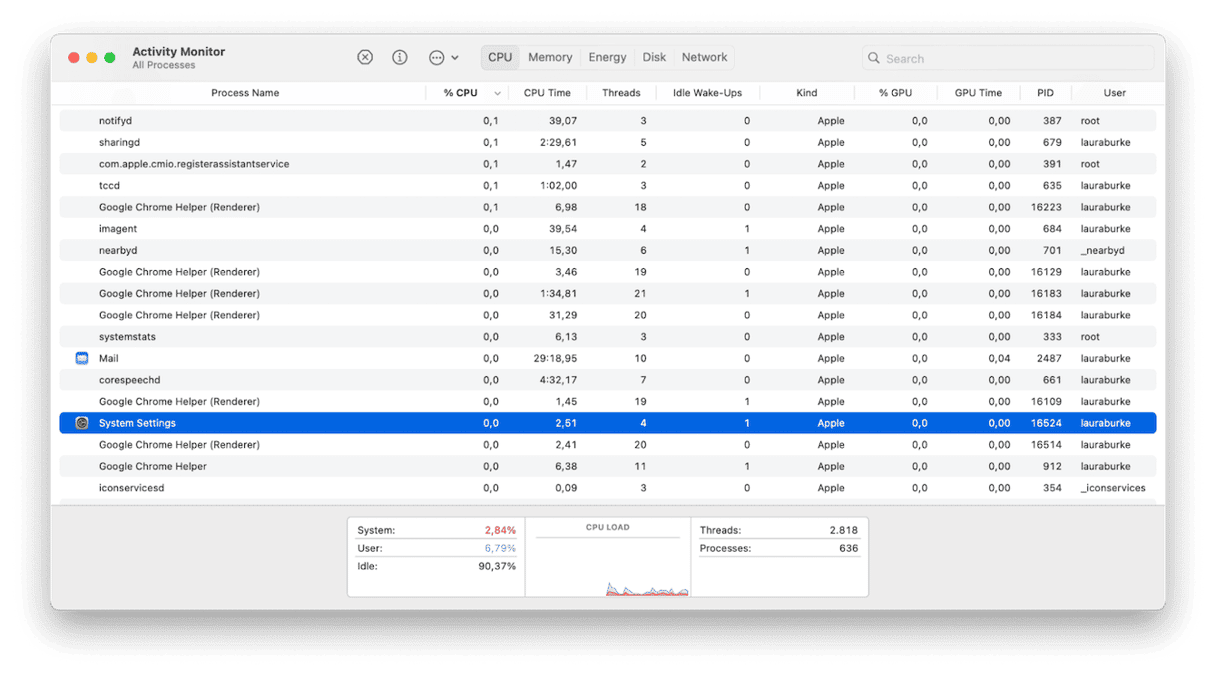The width and height of the screenshot is (1216, 677).
Task: Click the Process Name column header
Action: coord(245,92)
